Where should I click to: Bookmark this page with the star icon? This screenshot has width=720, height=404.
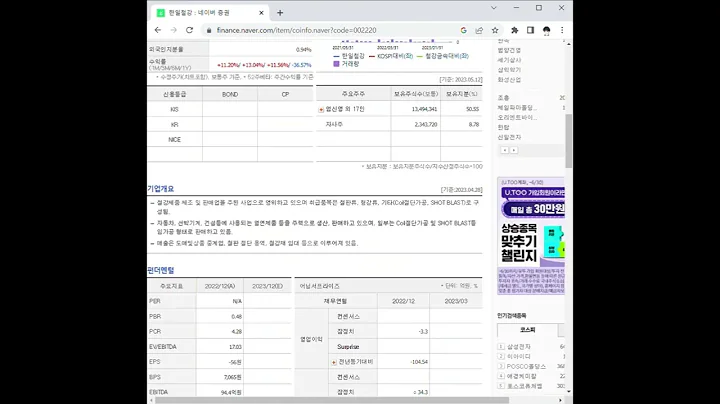pos(495,30)
